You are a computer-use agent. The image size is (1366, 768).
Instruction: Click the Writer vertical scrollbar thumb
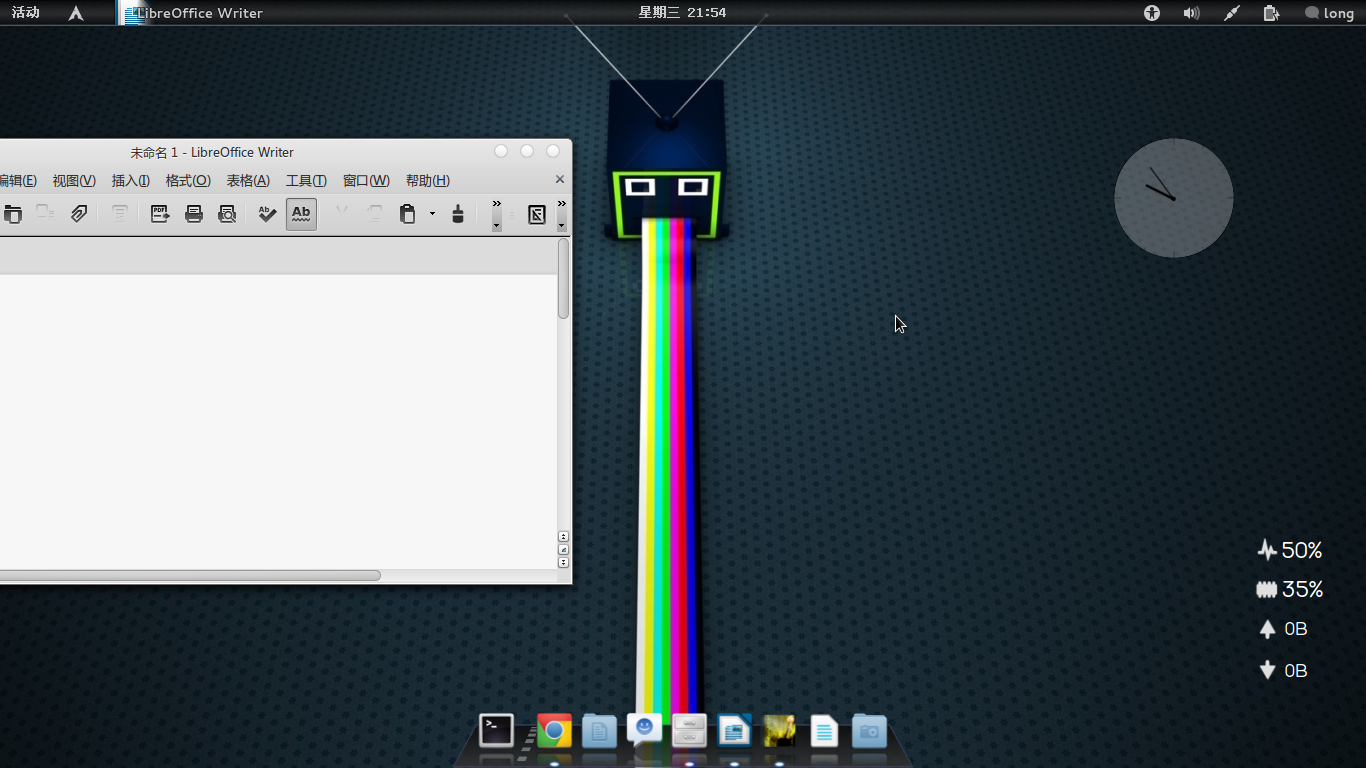(564, 279)
